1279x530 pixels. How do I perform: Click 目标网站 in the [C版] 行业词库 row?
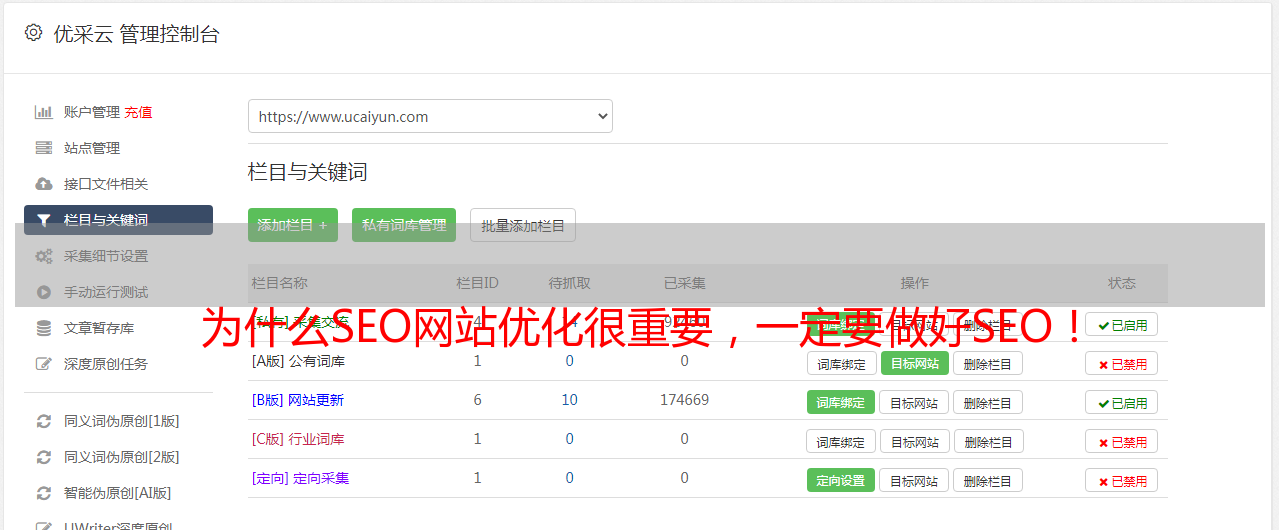[x=914, y=441]
